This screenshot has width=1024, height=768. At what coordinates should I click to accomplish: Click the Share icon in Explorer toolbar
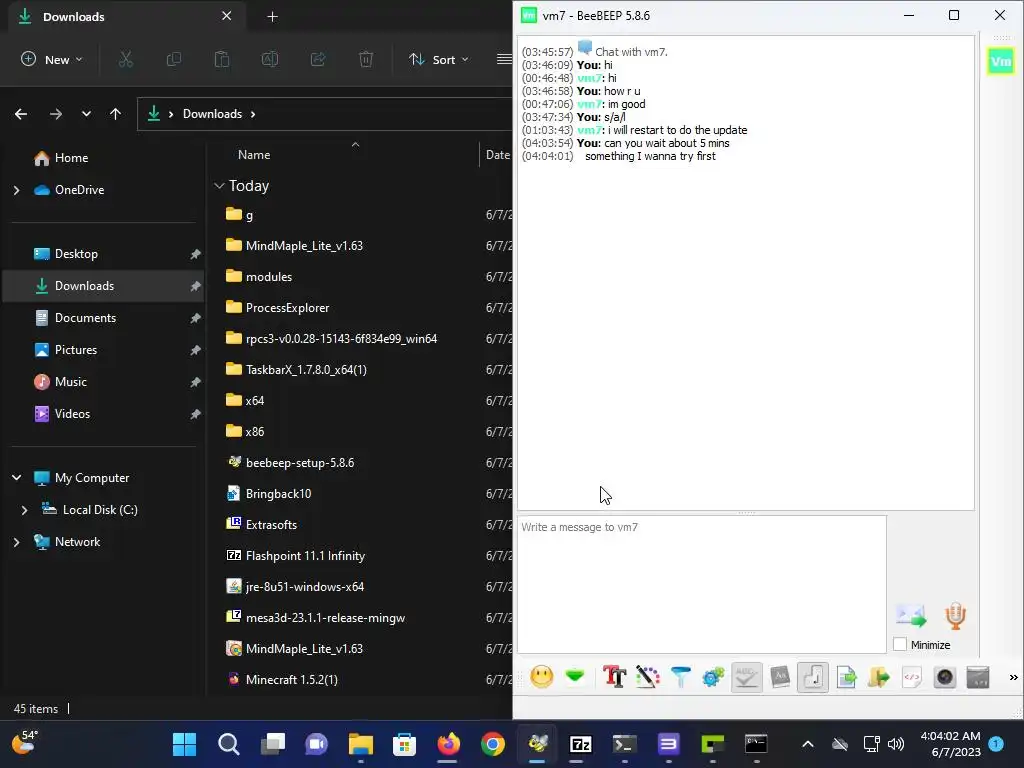click(318, 59)
